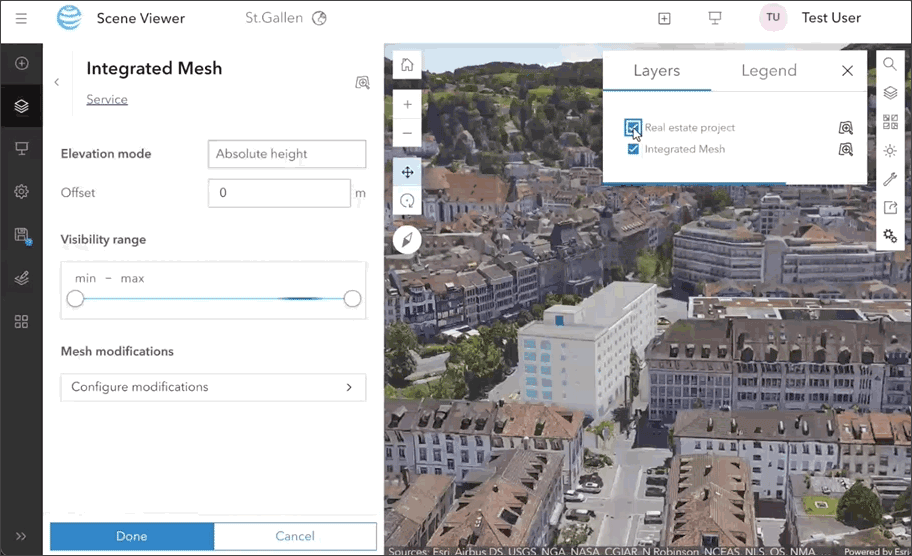Click the max visibility range slider handle
Screen dimensions: 912x556
click(352, 299)
